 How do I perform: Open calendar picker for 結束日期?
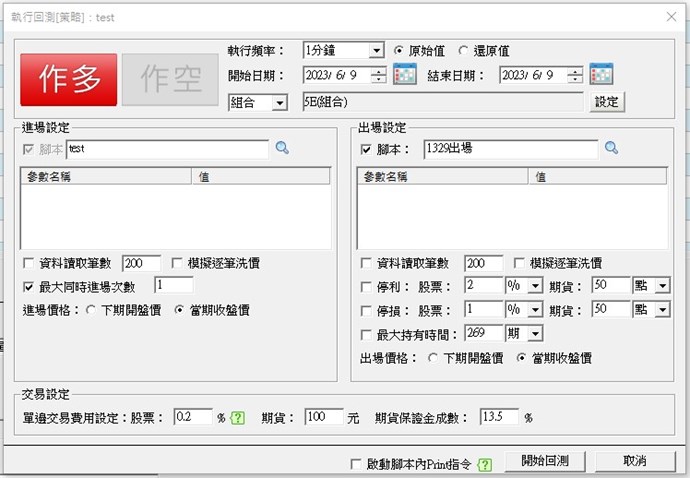point(601,75)
